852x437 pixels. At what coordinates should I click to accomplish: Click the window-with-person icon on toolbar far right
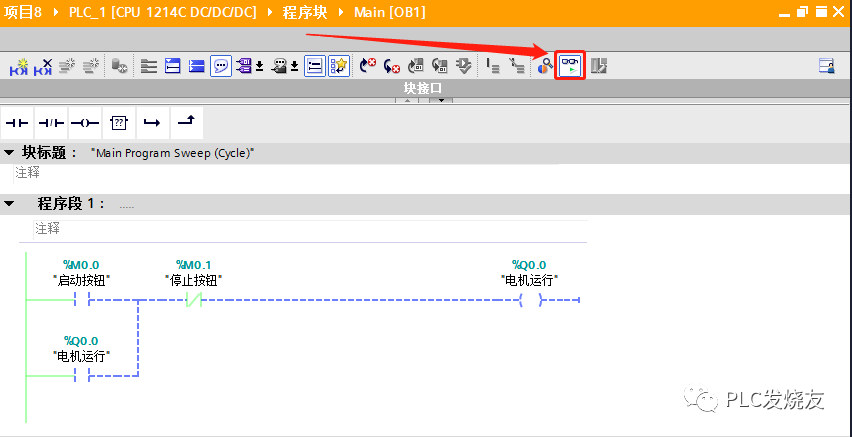827,66
